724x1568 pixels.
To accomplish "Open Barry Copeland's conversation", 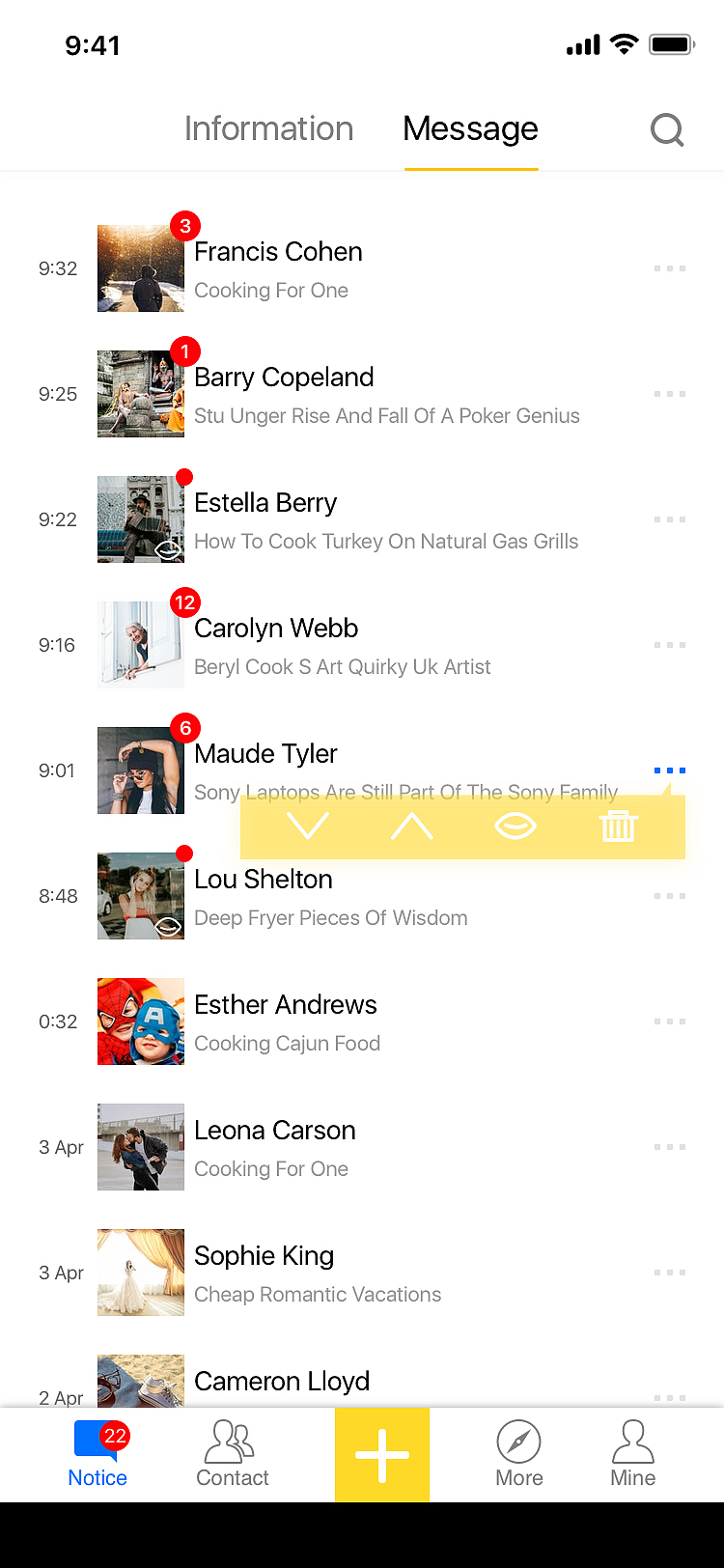I will [386, 395].
